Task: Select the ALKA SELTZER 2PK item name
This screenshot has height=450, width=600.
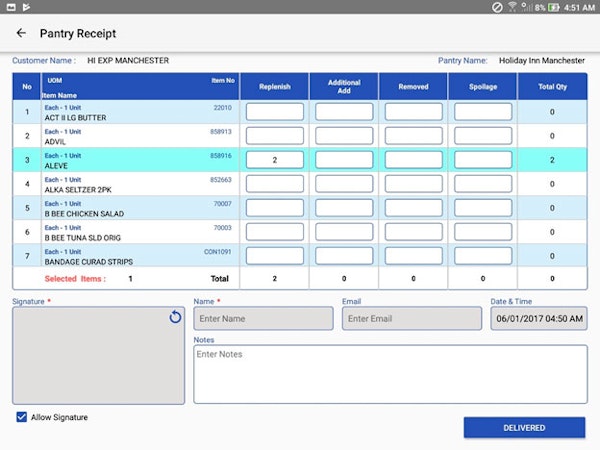Action: coord(78,190)
